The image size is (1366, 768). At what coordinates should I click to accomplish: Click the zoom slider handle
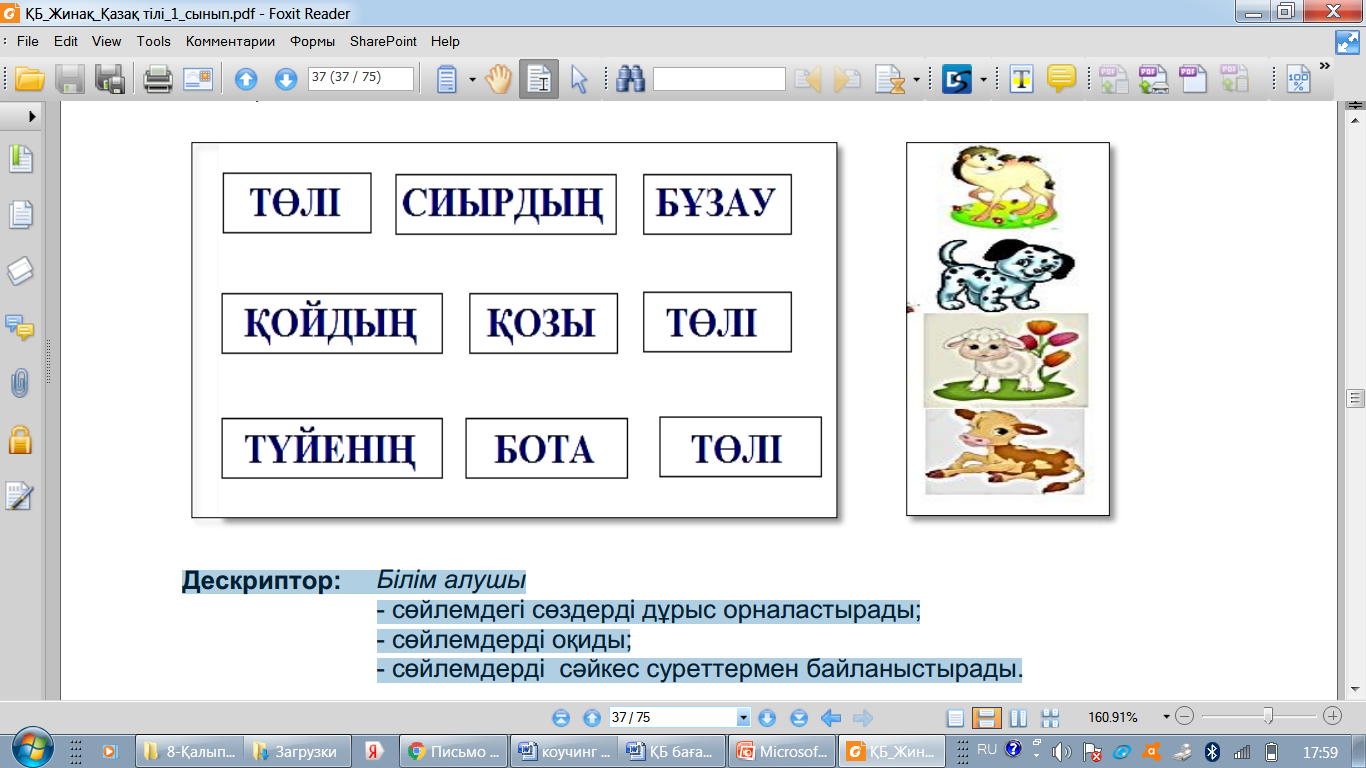point(1268,716)
